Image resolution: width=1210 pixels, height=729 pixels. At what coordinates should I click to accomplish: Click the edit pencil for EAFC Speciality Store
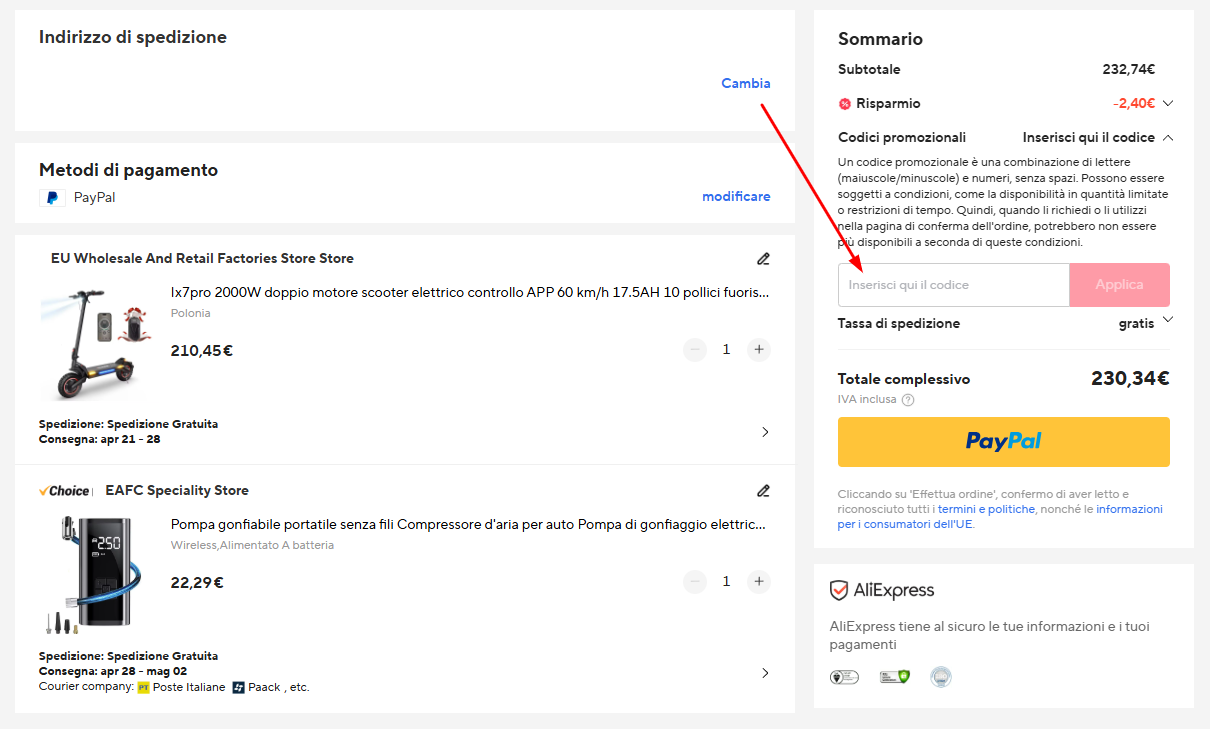click(x=763, y=491)
